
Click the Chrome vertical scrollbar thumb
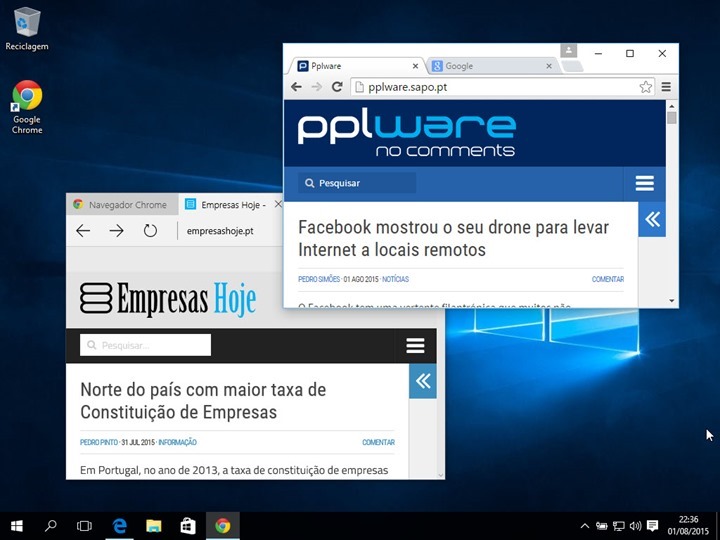[672, 118]
